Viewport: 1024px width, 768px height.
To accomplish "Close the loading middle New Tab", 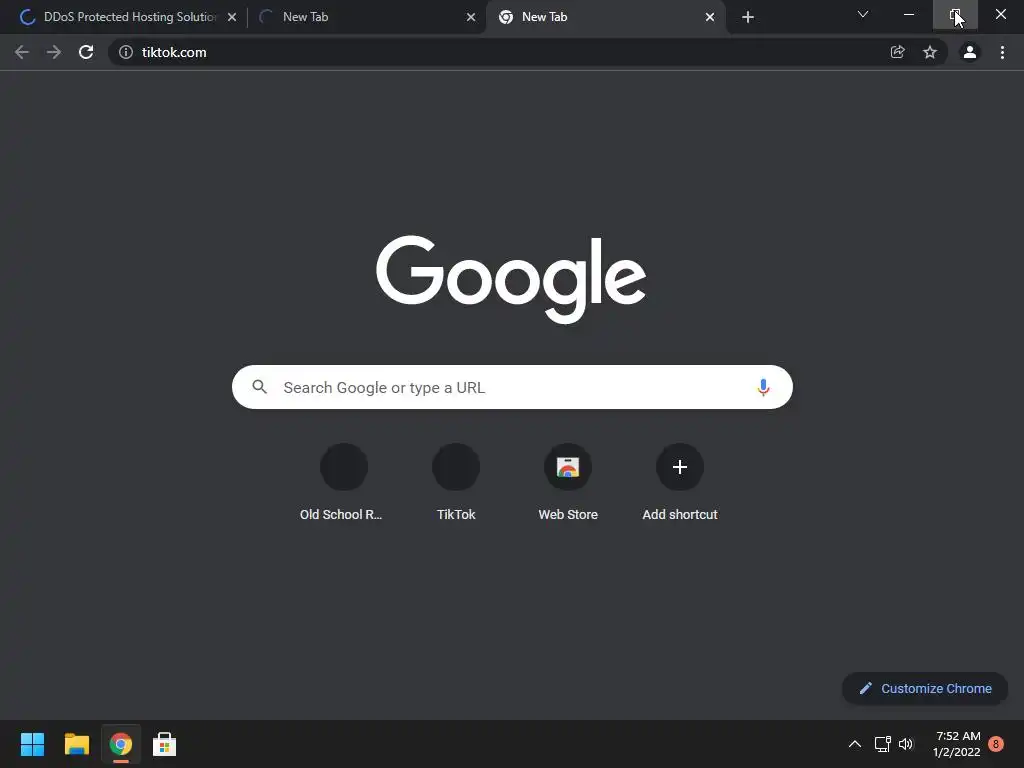I will (x=471, y=18).
